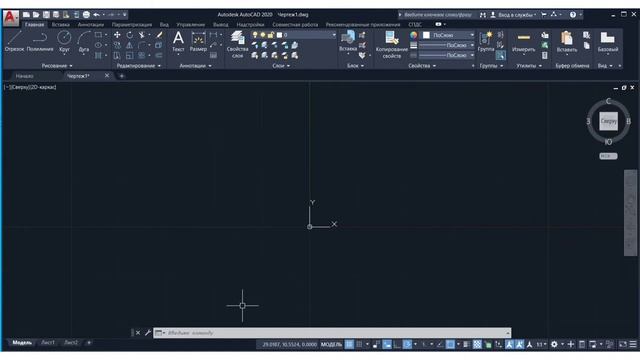Toggle lineweight display in status bar
Image resolution: width=640 pixels, height=360 pixels.
pos(466,344)
